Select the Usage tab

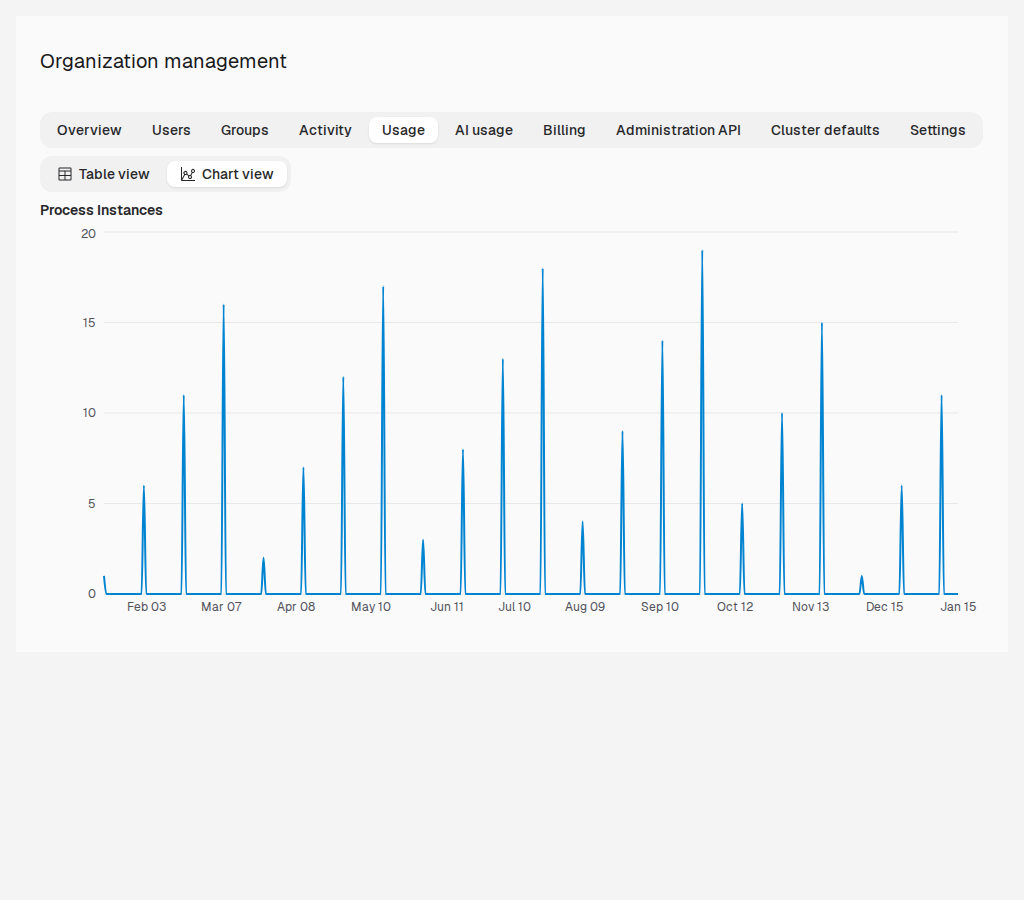click(403, 130)
